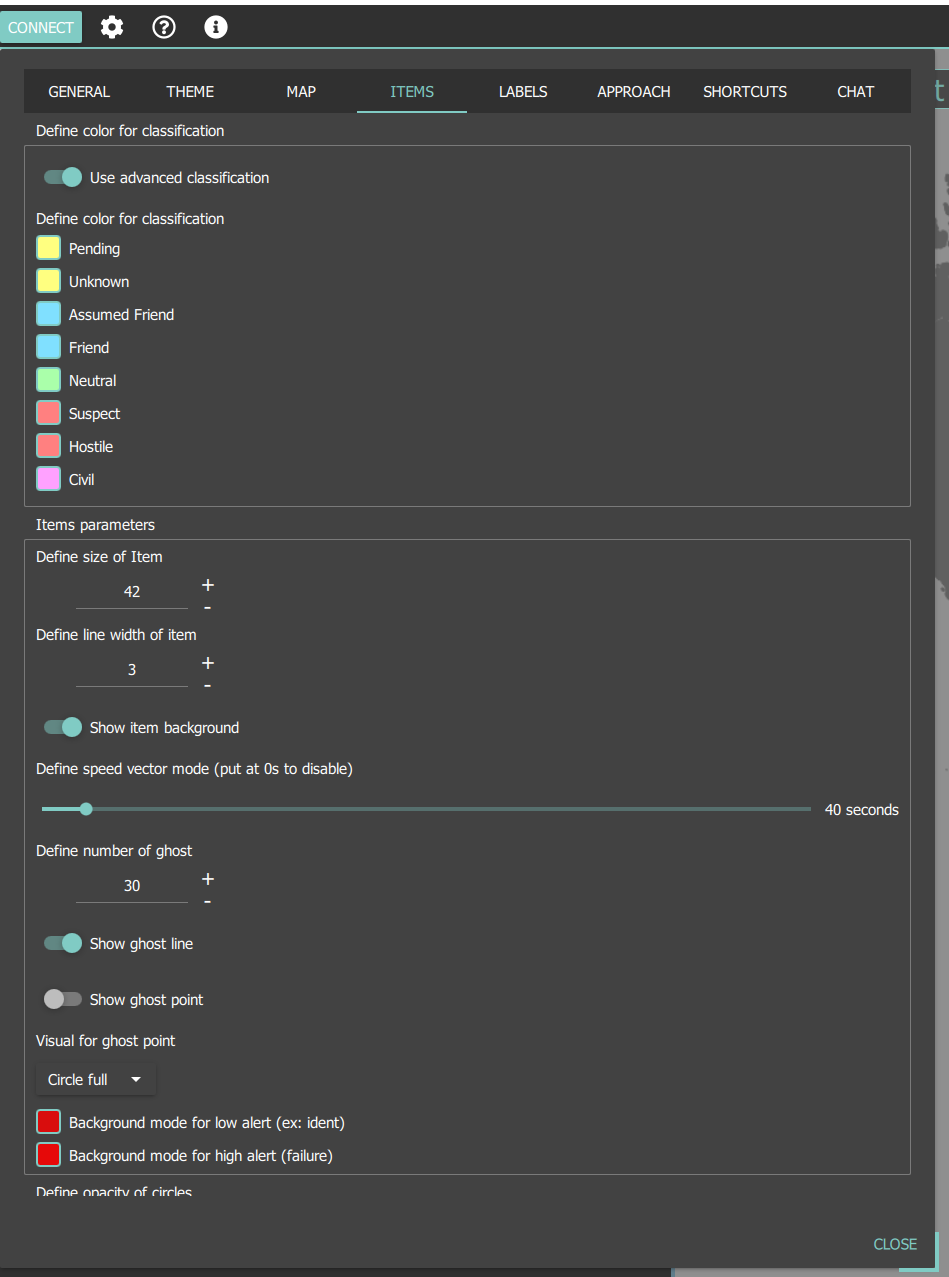Edit the Hostile color swatch
The width and height of the screenshot is (949, 1277).
point(48,446)
